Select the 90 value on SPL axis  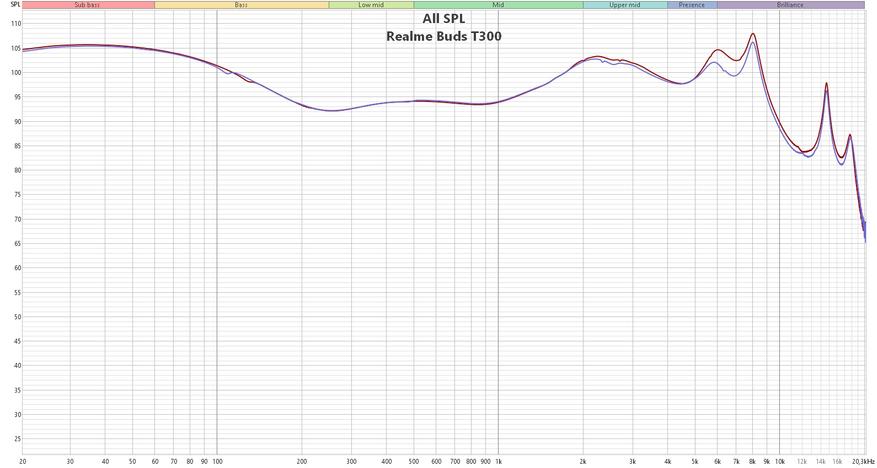[x=17, y=122]
